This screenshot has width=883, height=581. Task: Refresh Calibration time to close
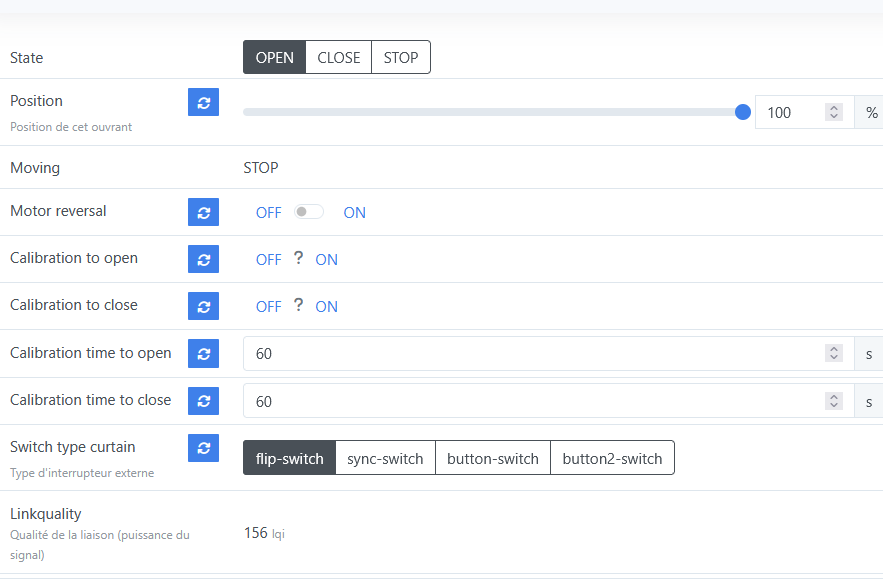click(203, 400)
